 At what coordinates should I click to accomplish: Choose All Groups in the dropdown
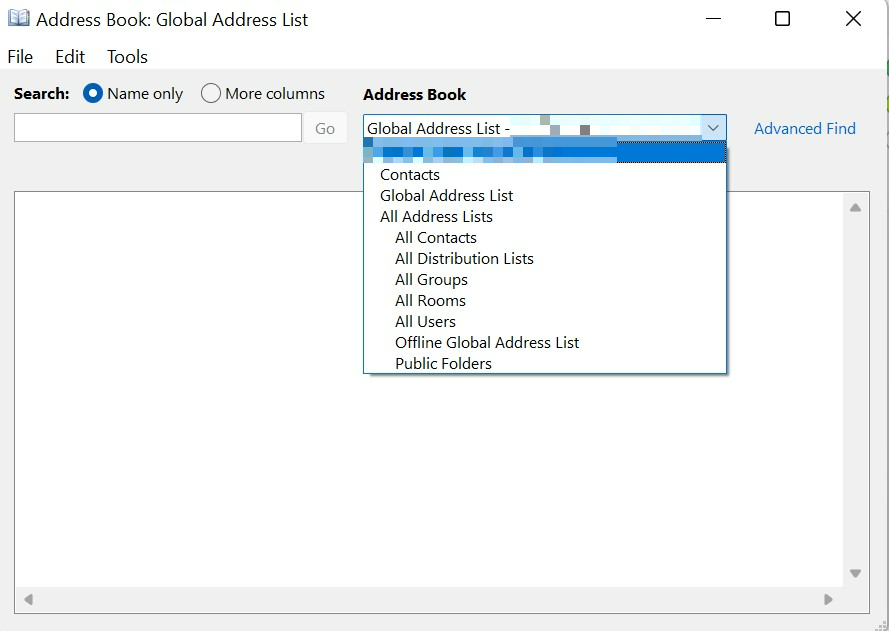click(x=431, y=280)
